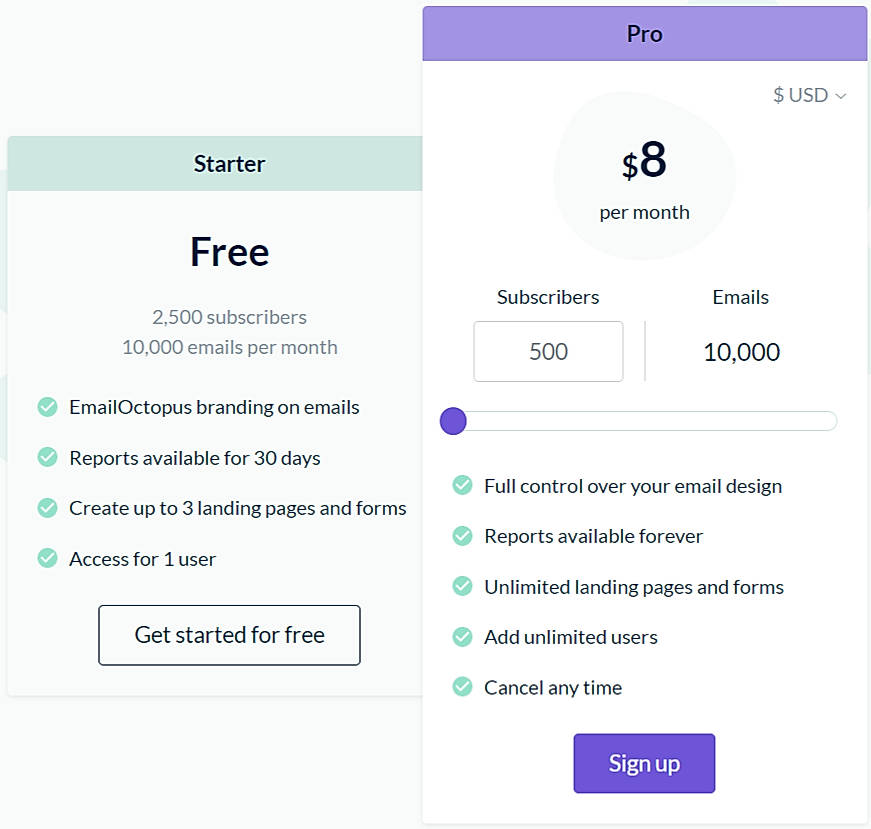Click the checkmark beside Cancel any time
This screenshot has height=829, width=871.
coord(462,687)
